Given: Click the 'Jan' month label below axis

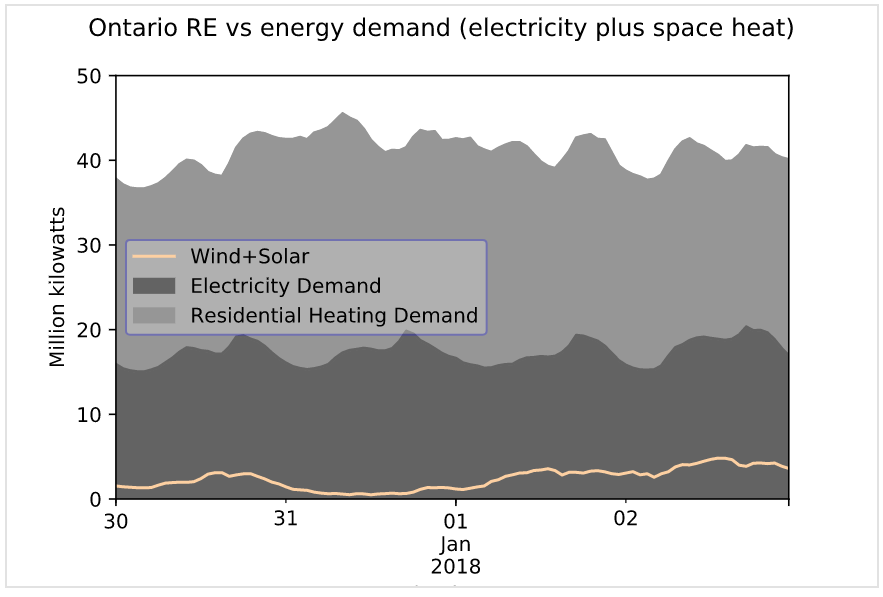Looking at the screenshot, I should [456, 544].
